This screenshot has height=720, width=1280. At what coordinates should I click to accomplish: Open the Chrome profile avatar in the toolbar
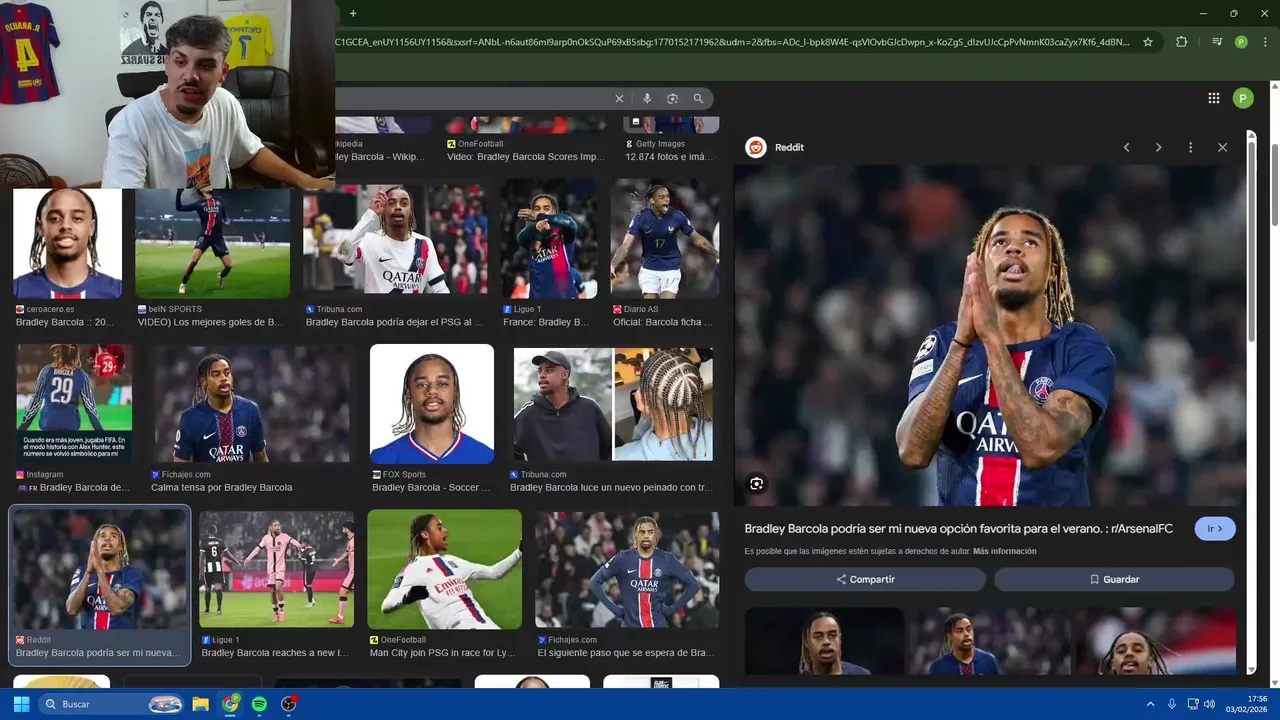pyautogui.click(x=1241, y=42)
